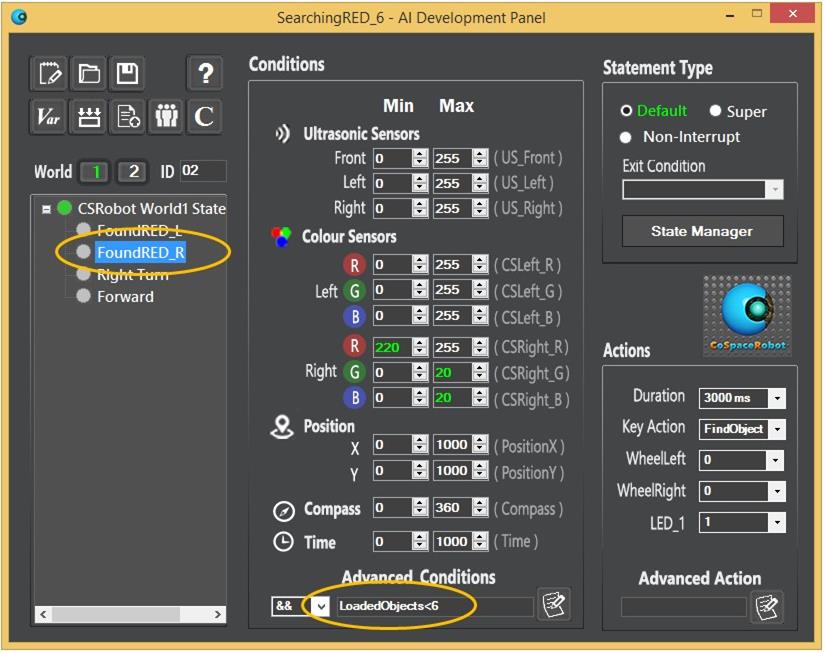Click the CSRight_R minimum value field
Screen dimensions: 825x653
tap(392, 347)
